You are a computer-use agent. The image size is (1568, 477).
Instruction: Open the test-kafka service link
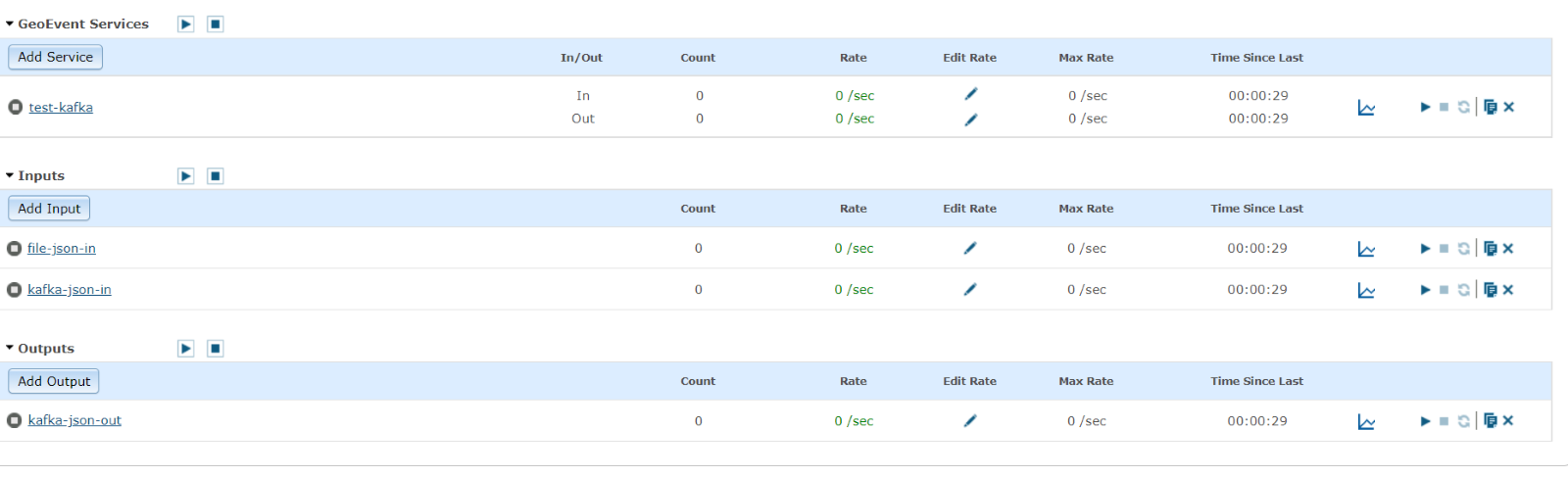pos(61,107)
